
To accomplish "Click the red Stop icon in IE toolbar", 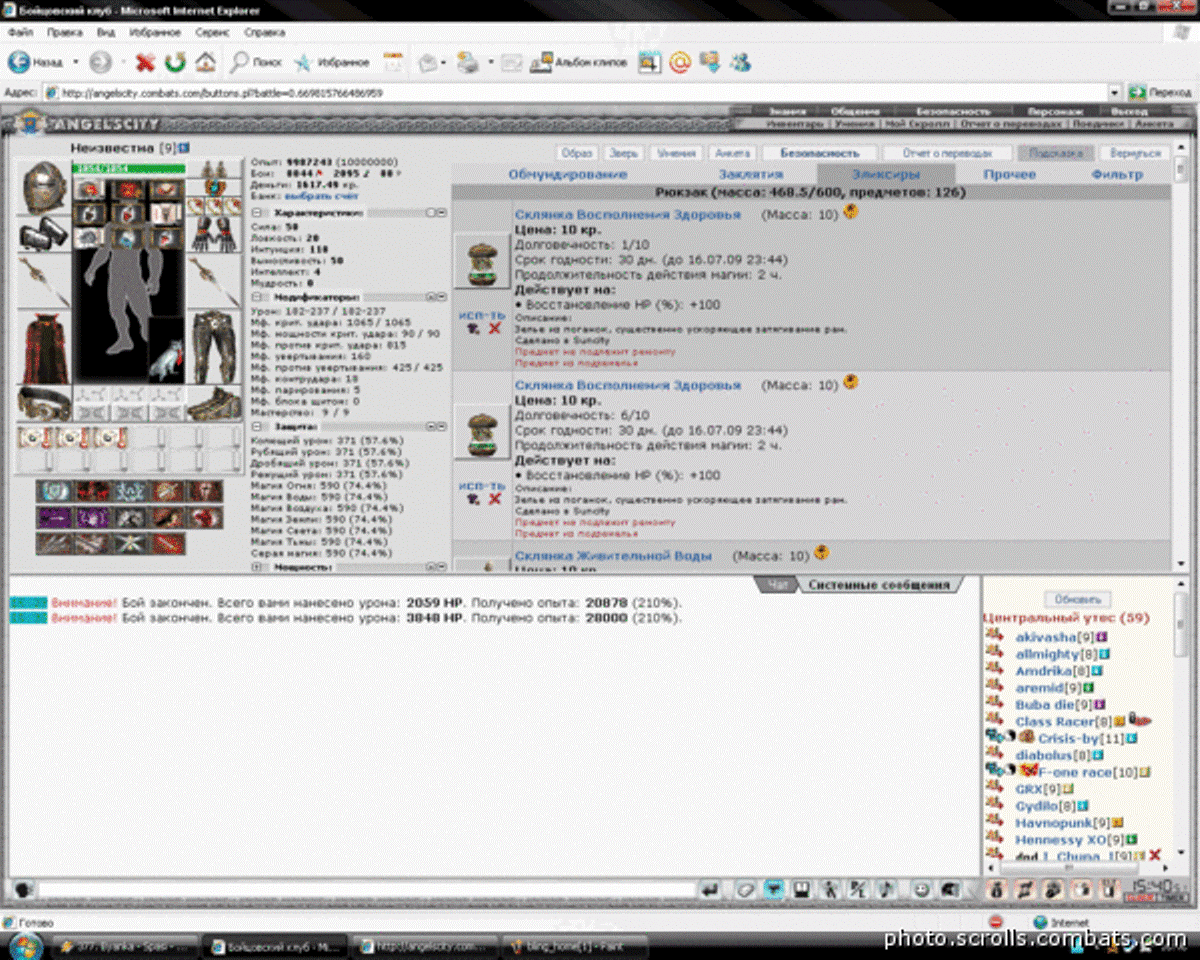I will (145, 62).
